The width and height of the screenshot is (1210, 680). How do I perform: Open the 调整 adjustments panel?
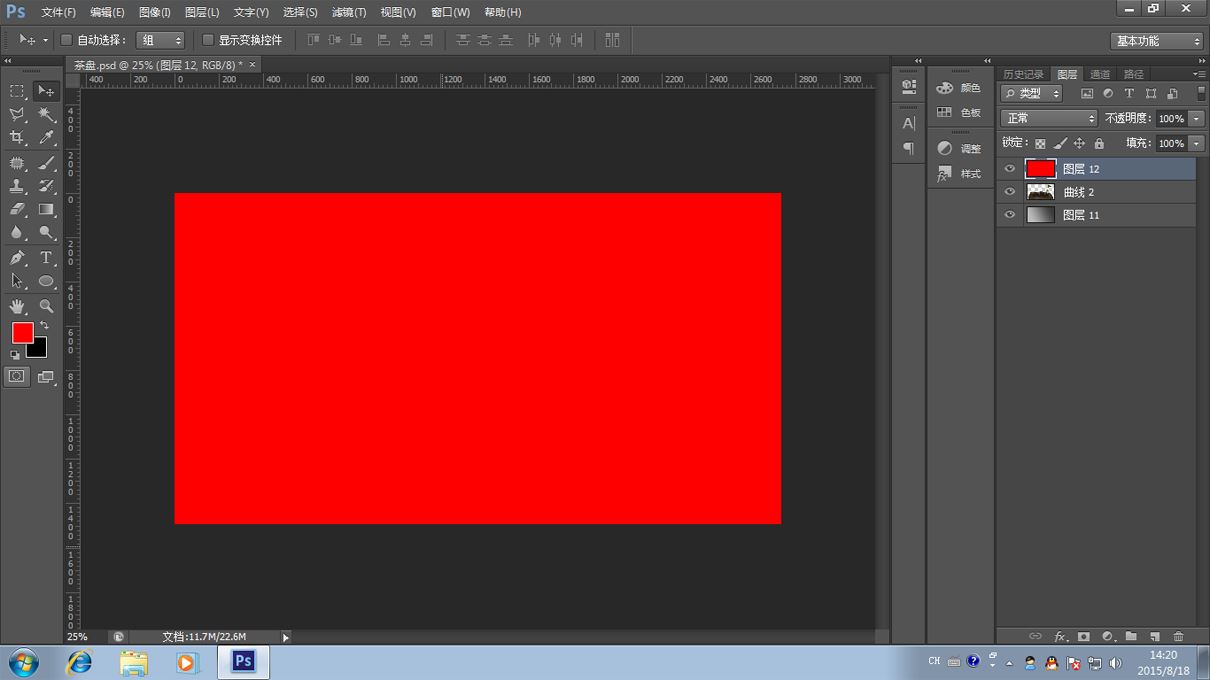pos(958,149)
